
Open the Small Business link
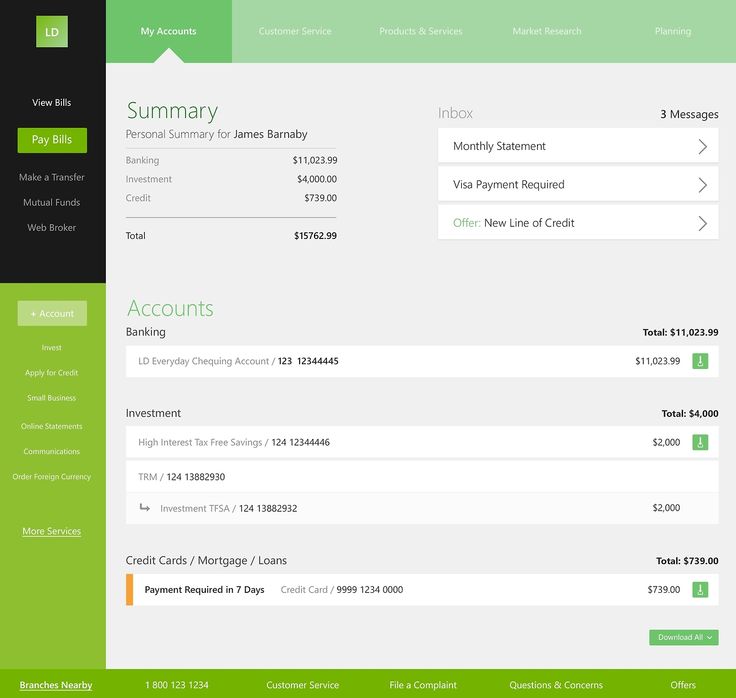coord(52,398)
